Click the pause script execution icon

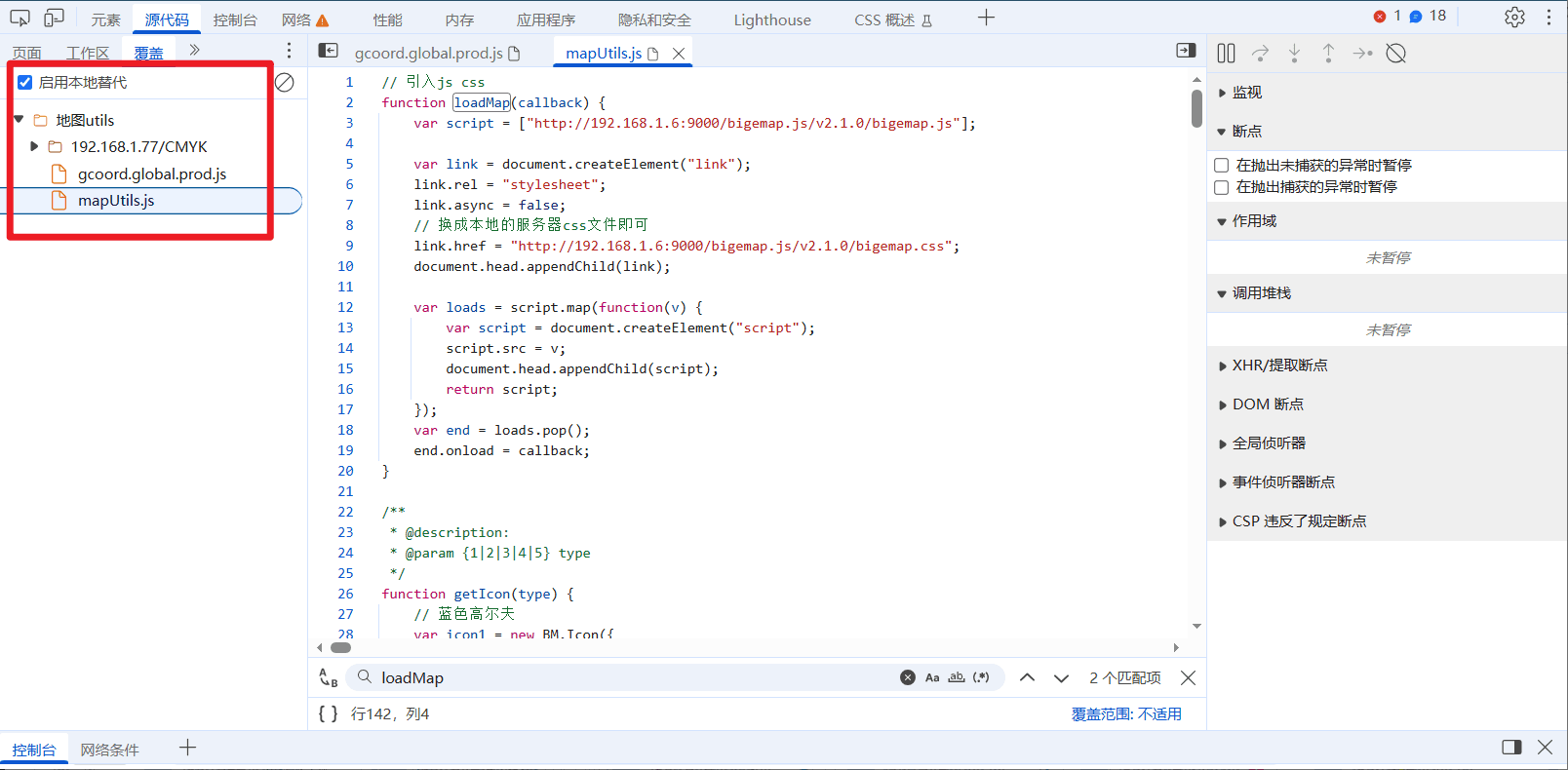click(1226, 54)
